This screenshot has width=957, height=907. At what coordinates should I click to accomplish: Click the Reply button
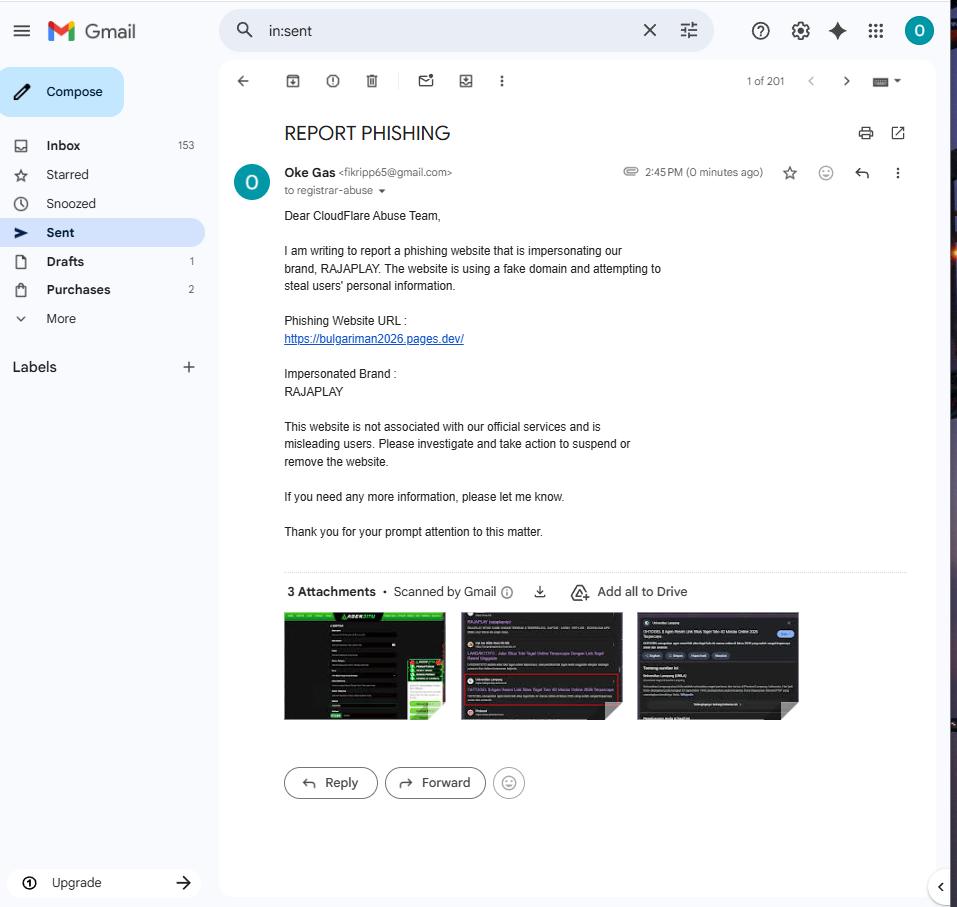point(331,782)
